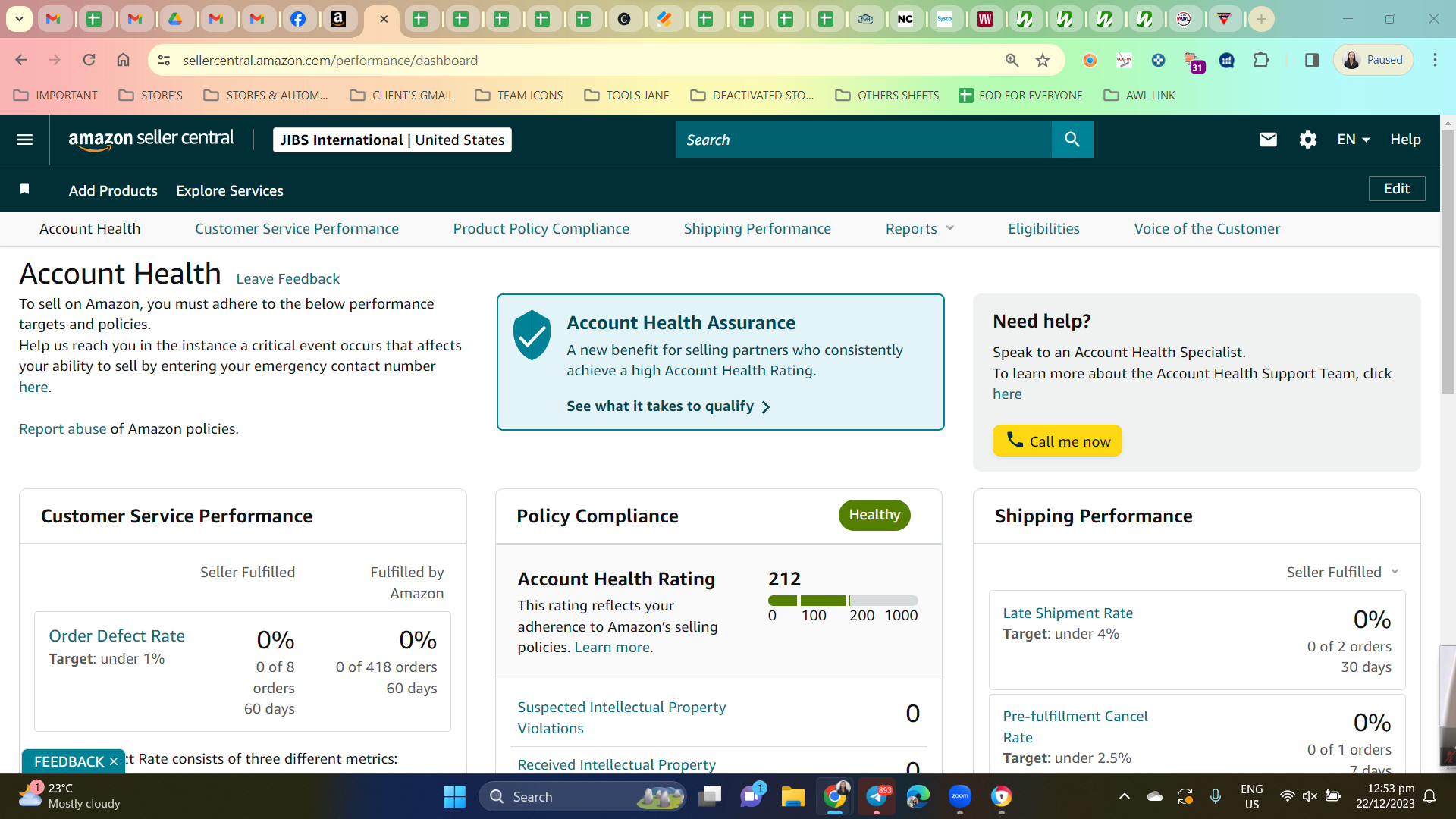
Task: Click the Edit button
Action: (1396, 188)
